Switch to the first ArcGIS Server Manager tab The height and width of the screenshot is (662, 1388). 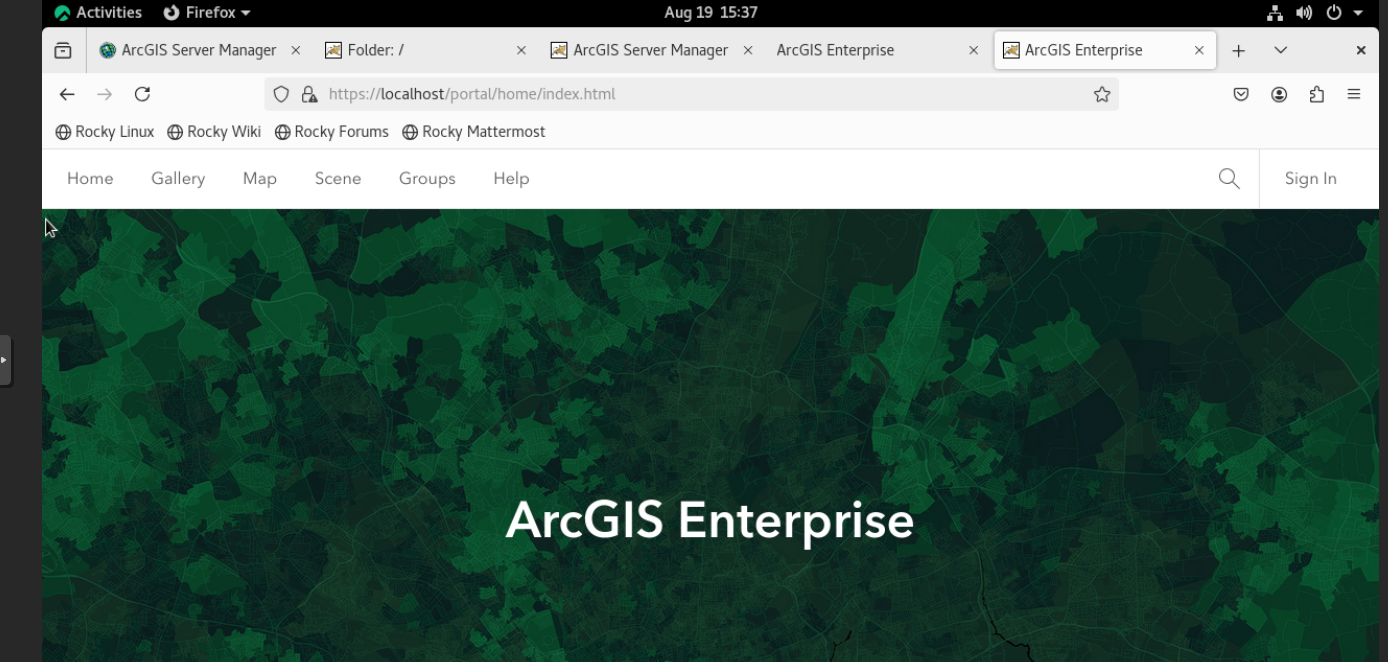(x=198, y=50)
